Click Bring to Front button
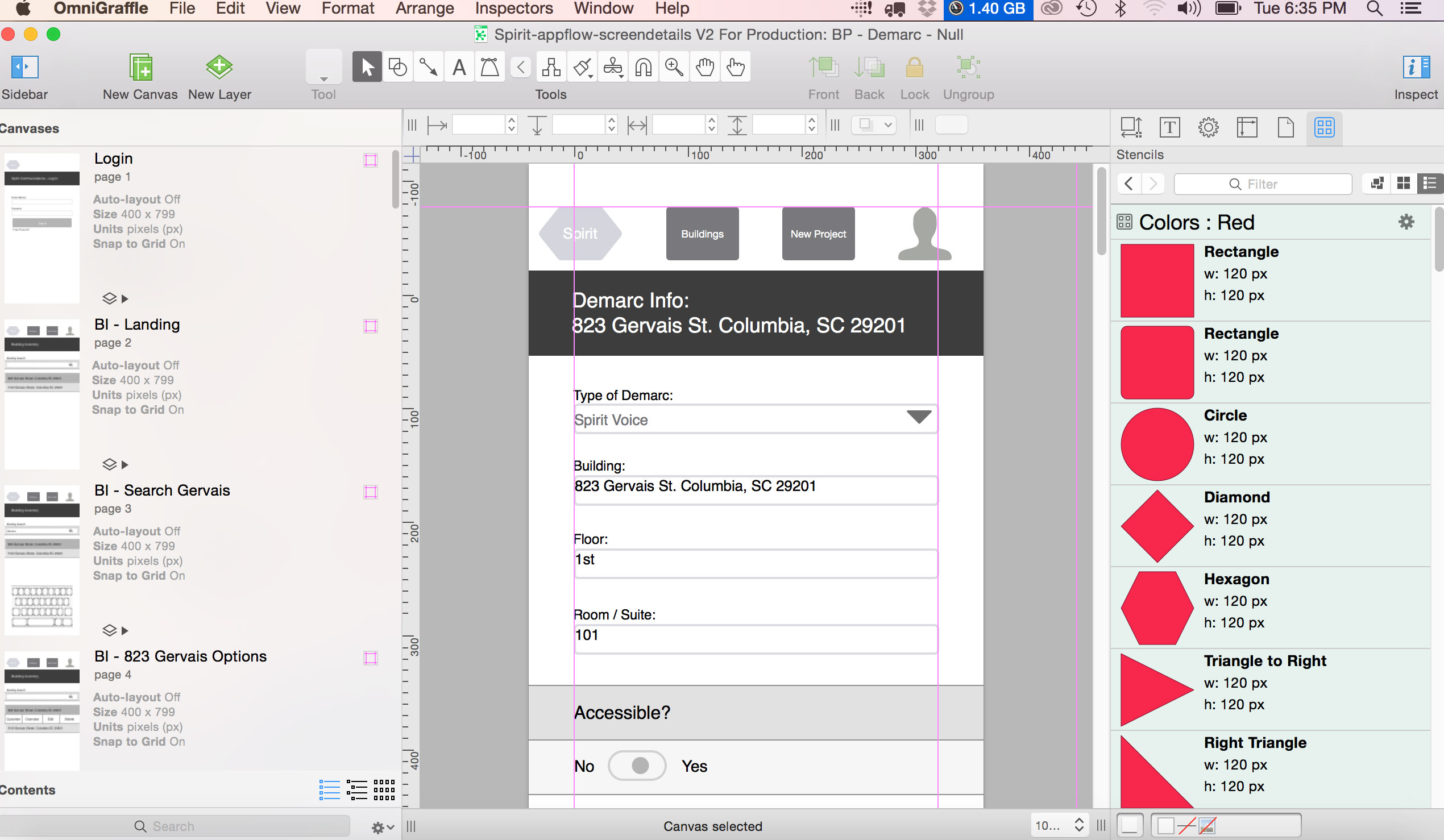Screen dimensions: 1444x840 [x=823, y=67]
